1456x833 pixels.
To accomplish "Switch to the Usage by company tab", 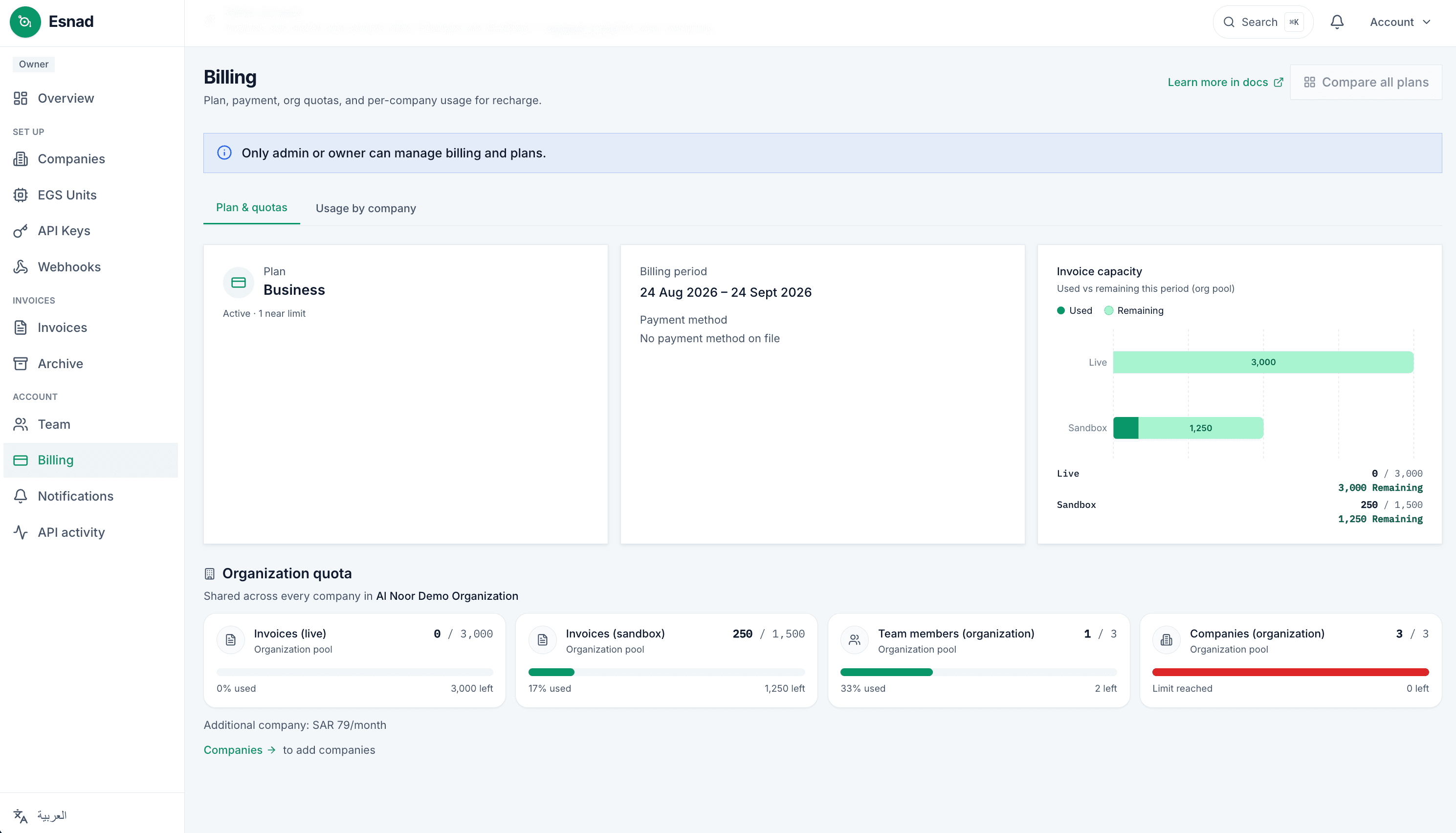I will pyautogui.click(x=366, y=208).
